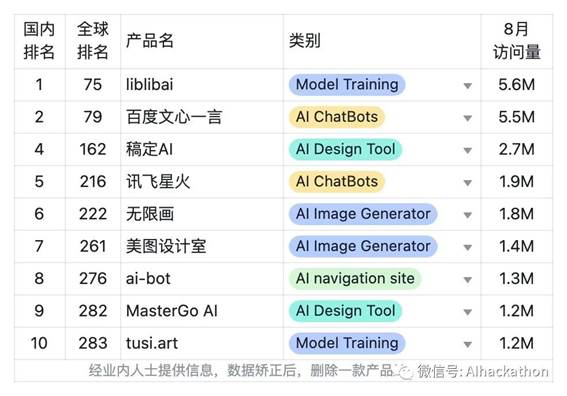Open dropdown arrow in 无限画 row

click(x=468, y=215)
